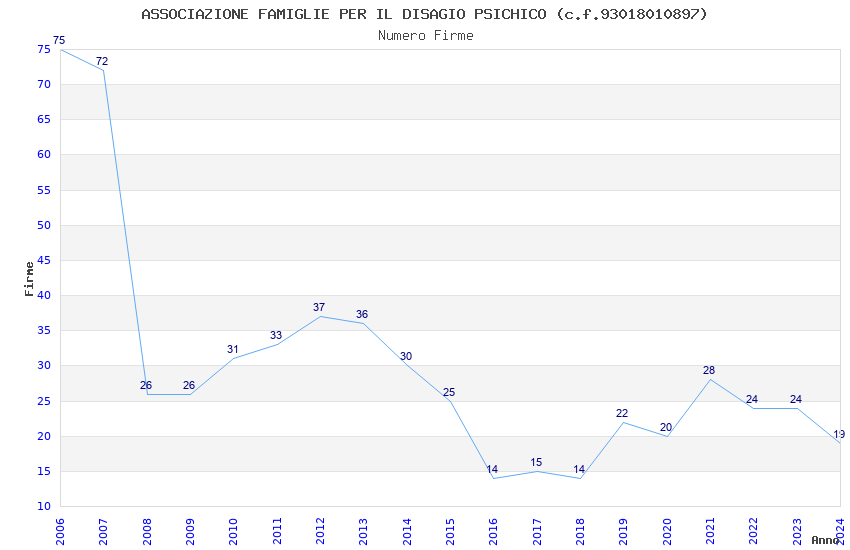The height and width of the screenshot is (550, 850).
Task: Select the 36 data label for 2013
Action: point(362,314)
